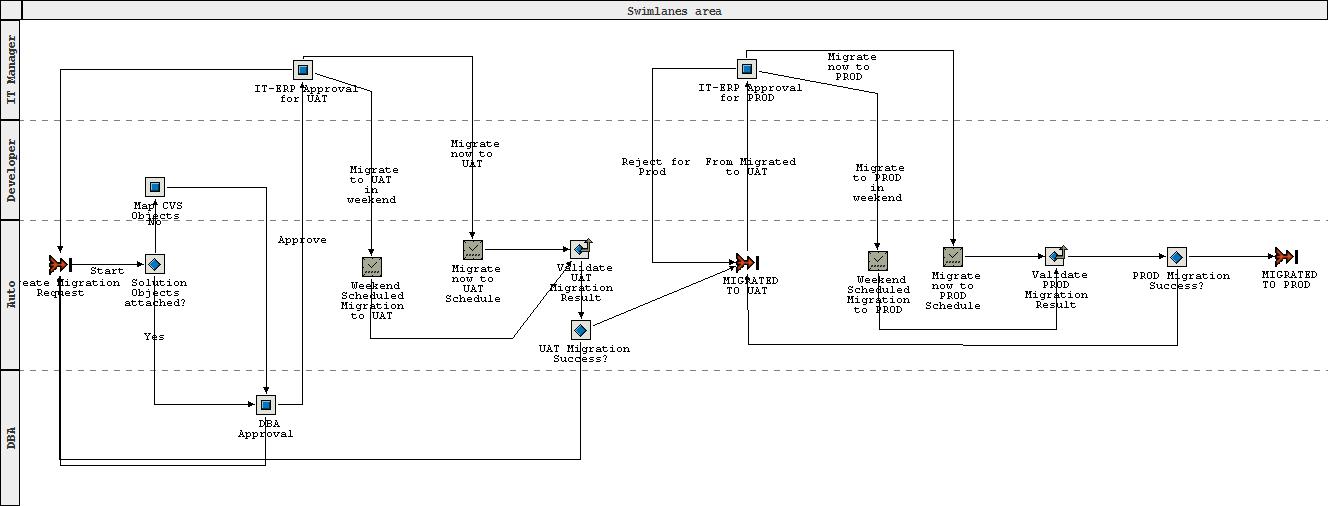Click the 'Start' transition label

tap(107, 271)
